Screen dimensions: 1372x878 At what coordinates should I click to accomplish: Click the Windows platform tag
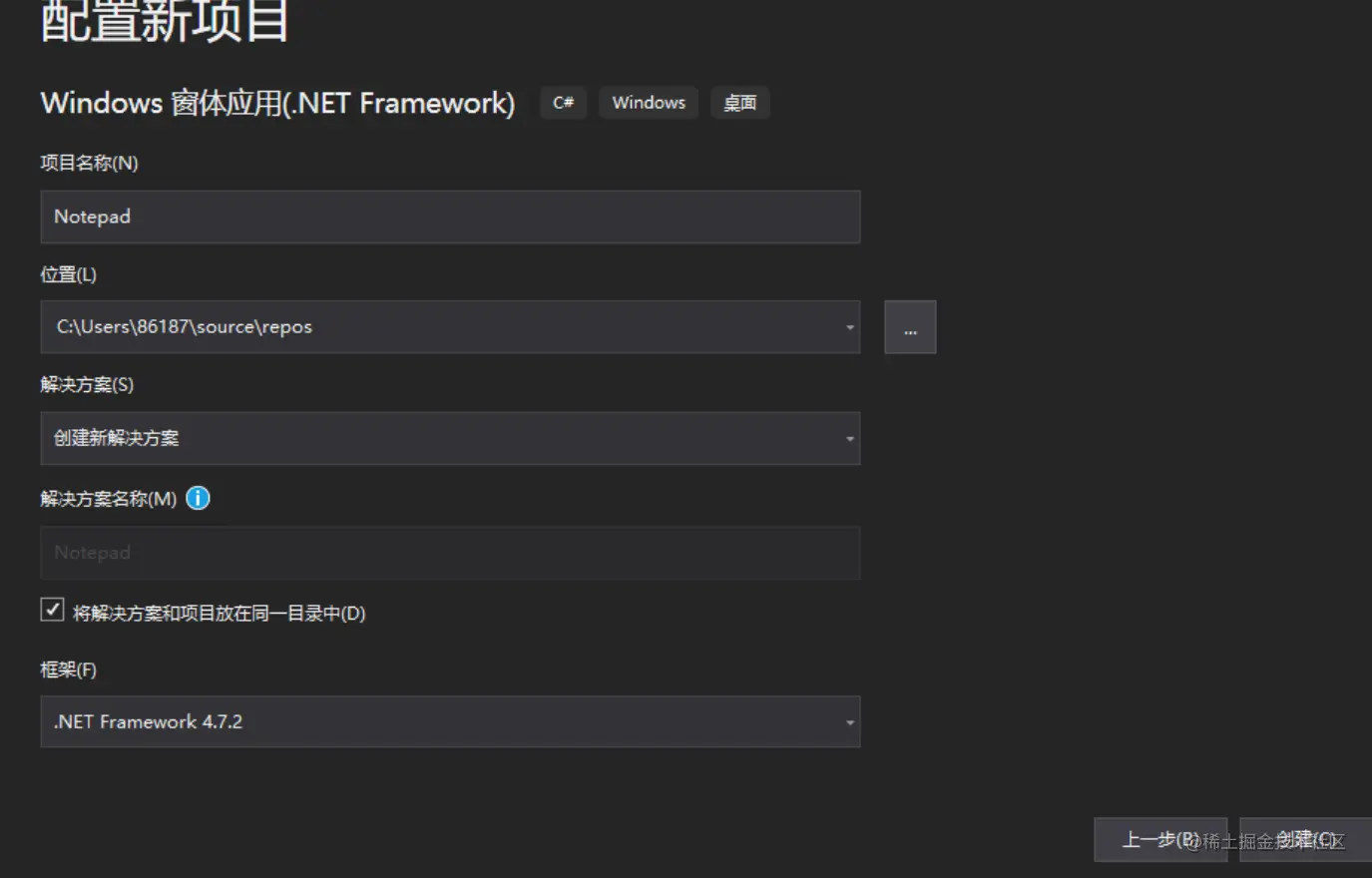pyautogui.click(x=649, y=103)
